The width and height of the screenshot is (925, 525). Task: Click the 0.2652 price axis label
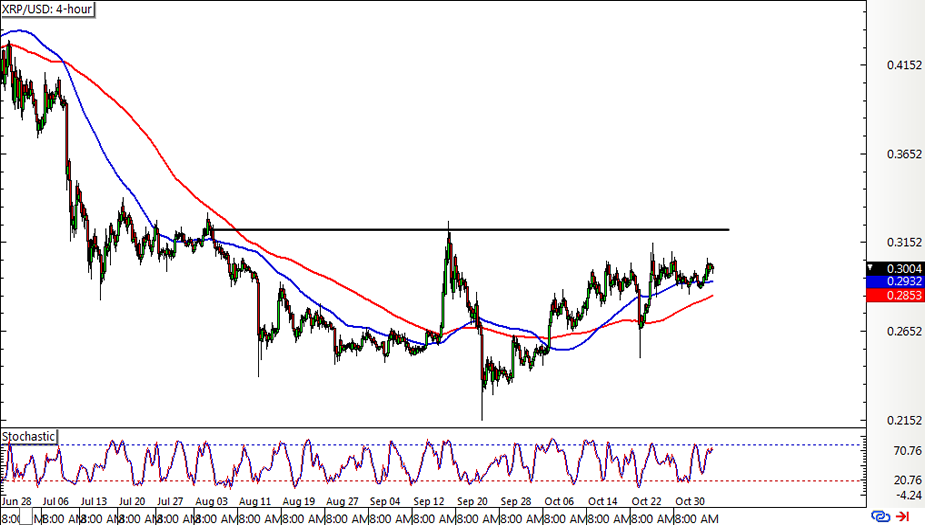(904, 332)
